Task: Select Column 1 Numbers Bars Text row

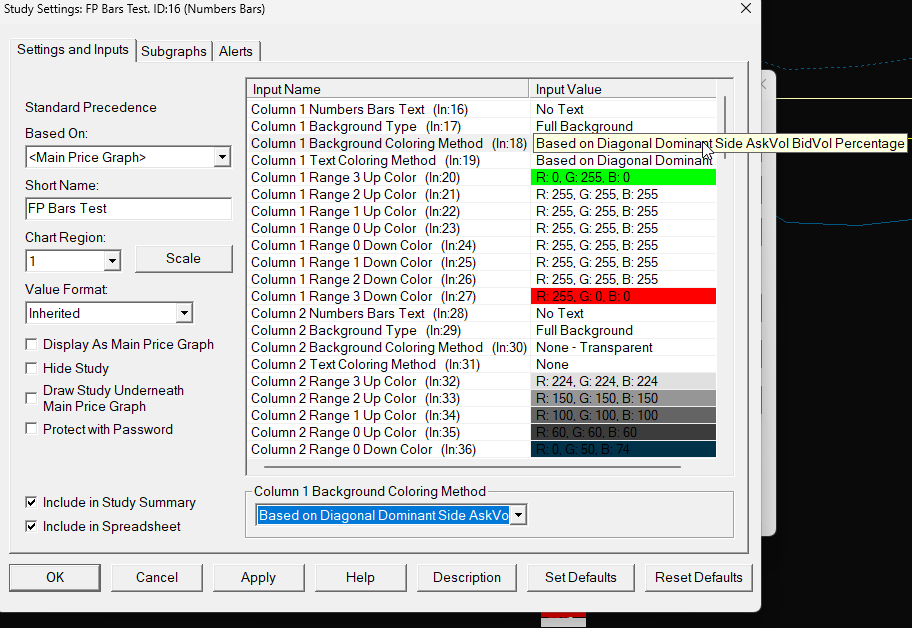Action: (x=483, y=109)
